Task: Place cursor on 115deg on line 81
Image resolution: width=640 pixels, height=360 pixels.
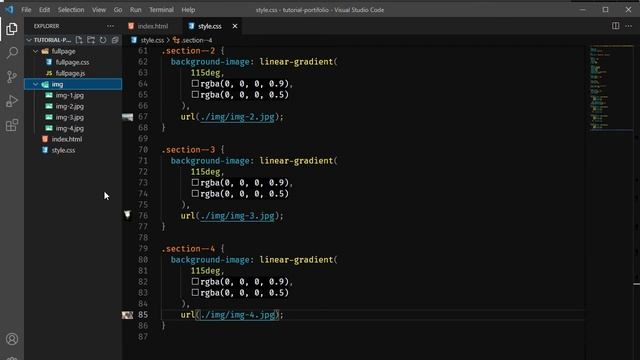Action: pos(205,271)
